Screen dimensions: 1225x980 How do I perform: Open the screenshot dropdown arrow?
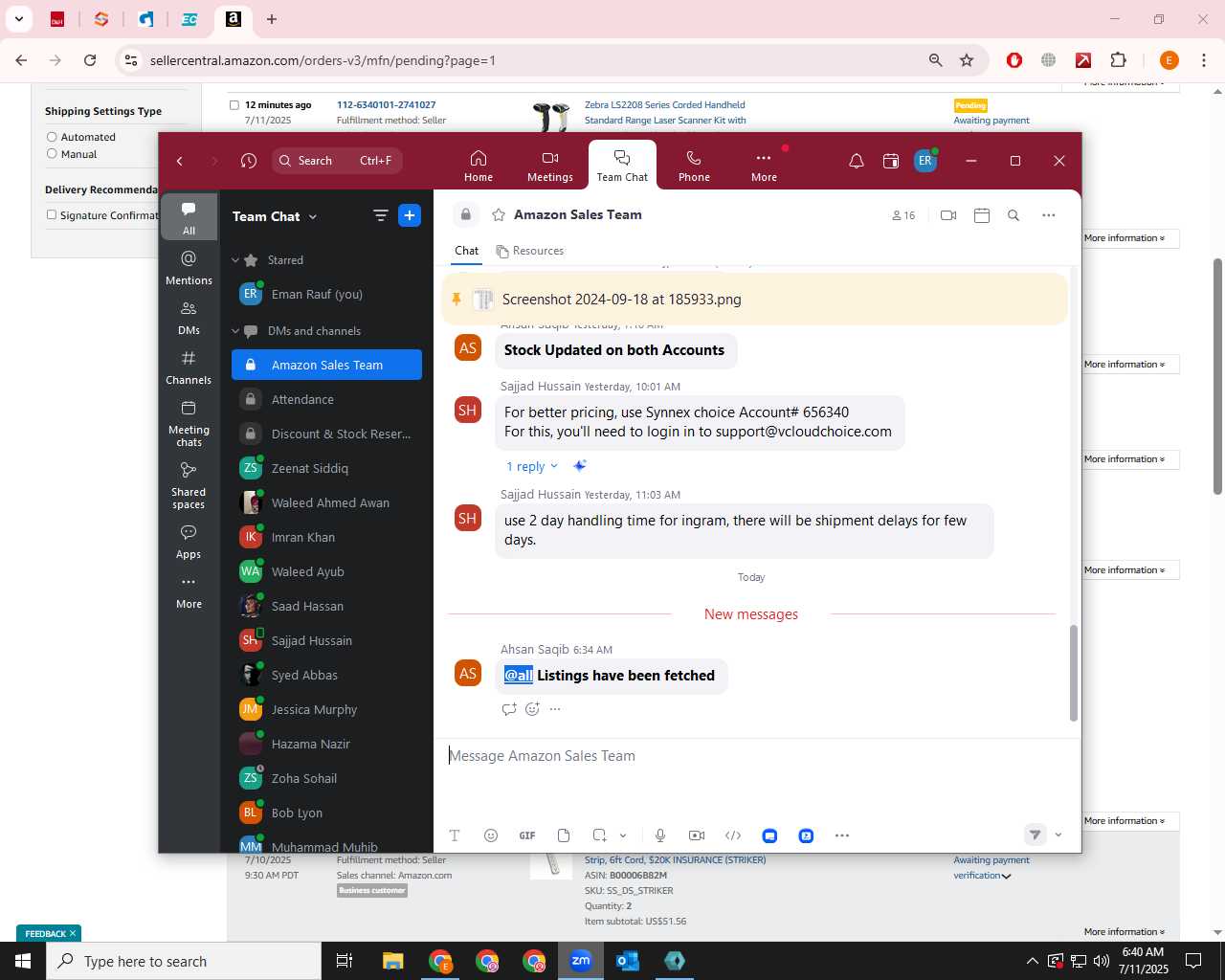point(623,835)
